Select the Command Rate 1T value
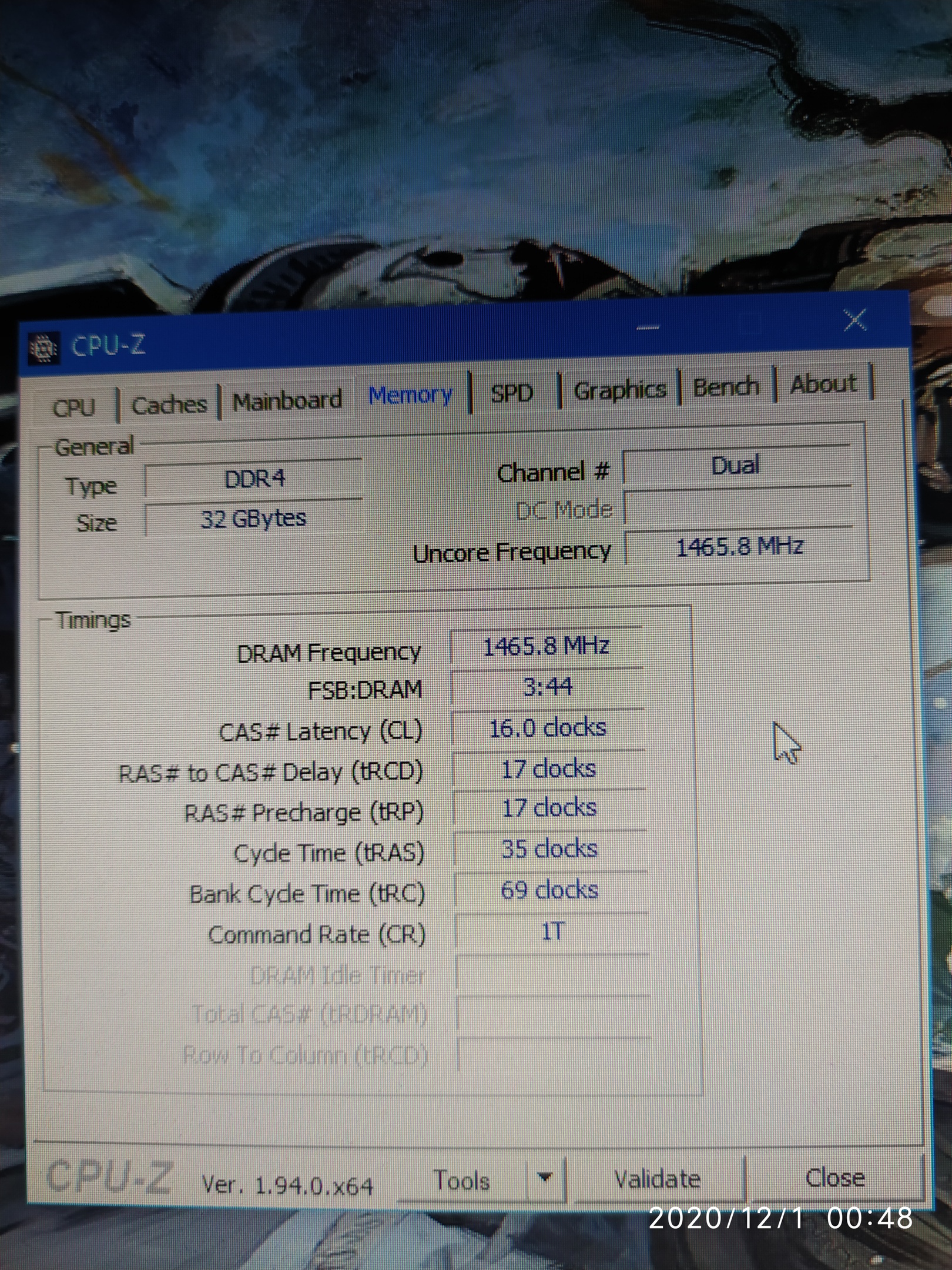Screen dimensions: 952x1270 552,932
